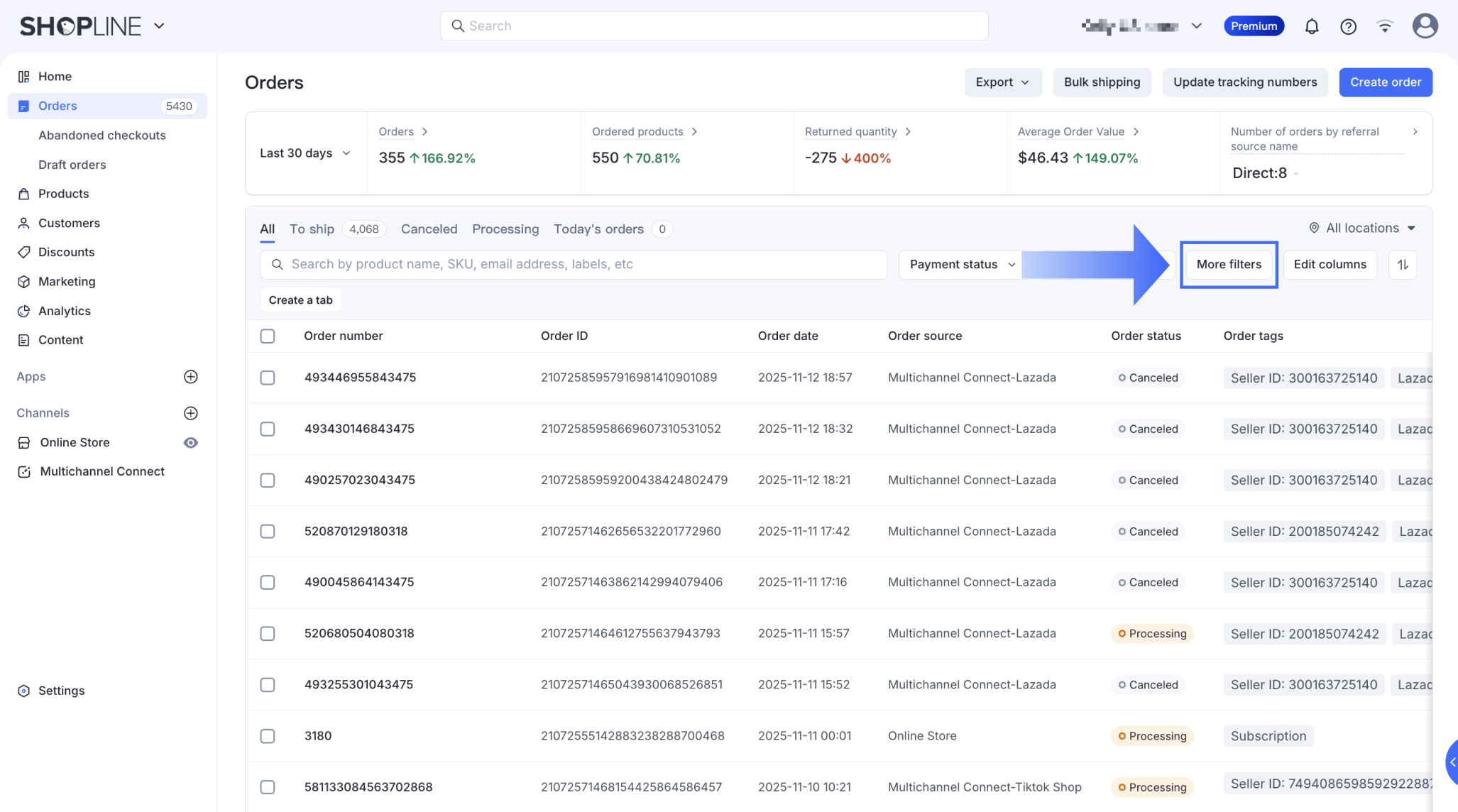1458x812 pixels.
Task: Select checkbox for order 493446955843475
Action: point(268,378)
